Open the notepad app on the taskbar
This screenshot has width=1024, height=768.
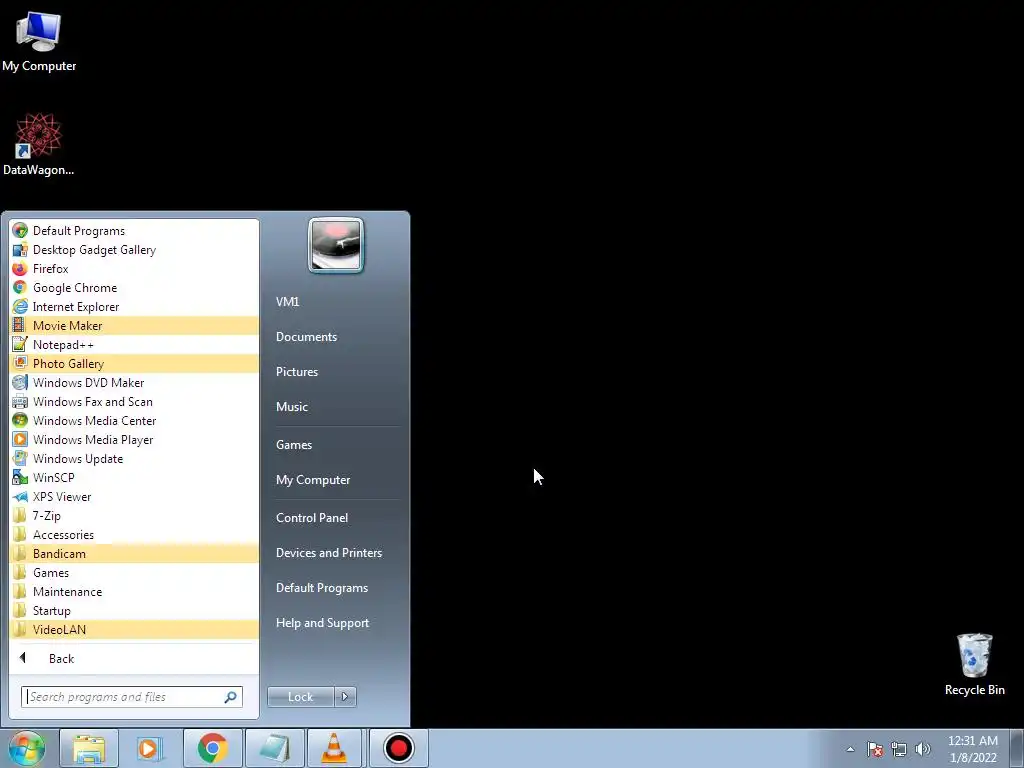coord(274,748)
